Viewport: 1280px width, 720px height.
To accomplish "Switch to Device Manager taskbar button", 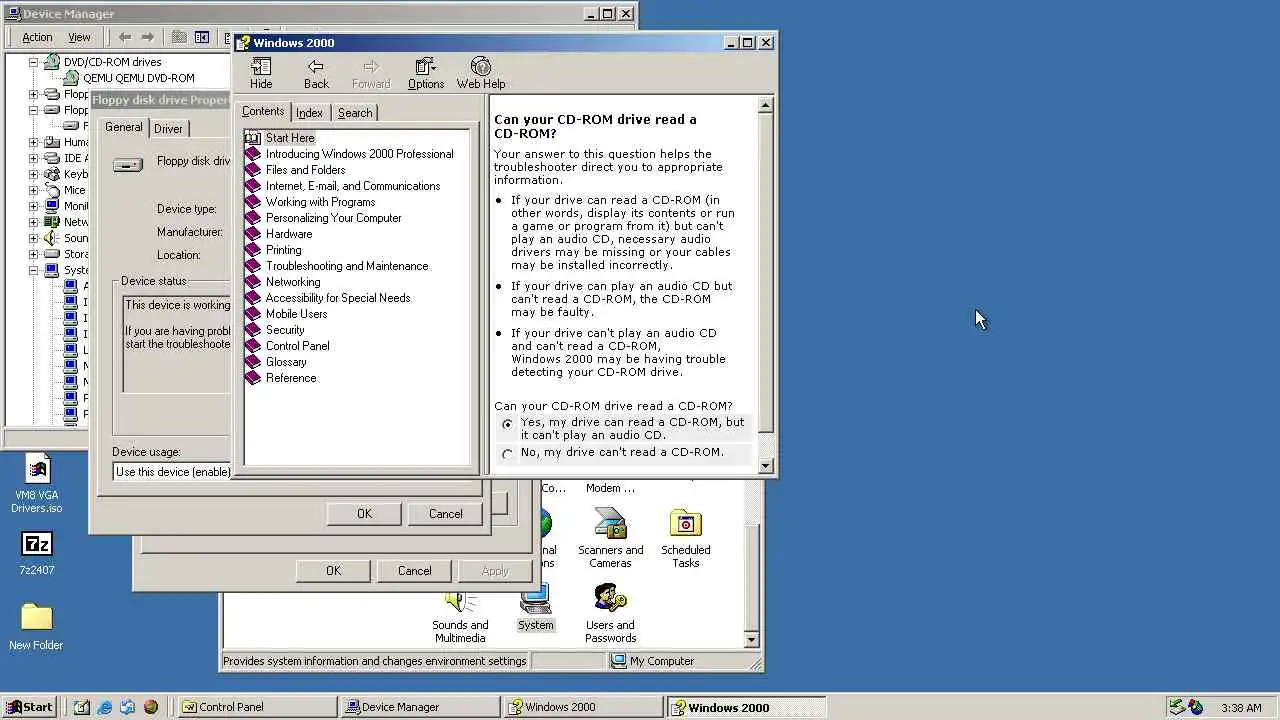I will tap(420, 707).
